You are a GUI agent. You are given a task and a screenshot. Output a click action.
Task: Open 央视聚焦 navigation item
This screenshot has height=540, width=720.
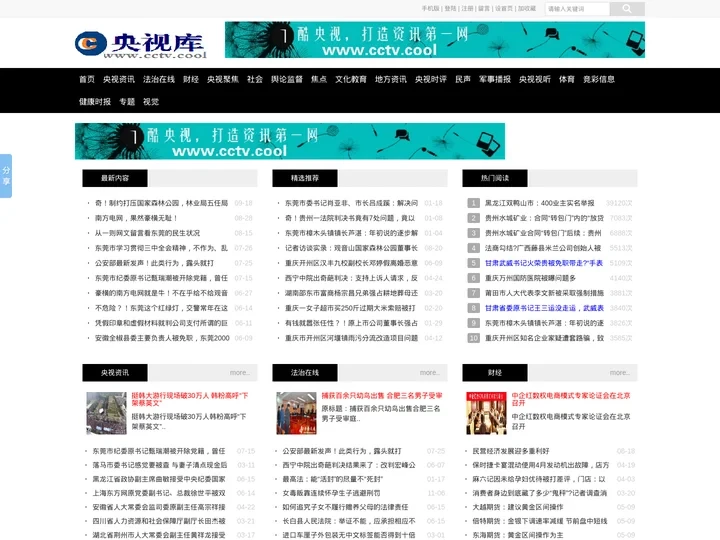coord(223,79)
